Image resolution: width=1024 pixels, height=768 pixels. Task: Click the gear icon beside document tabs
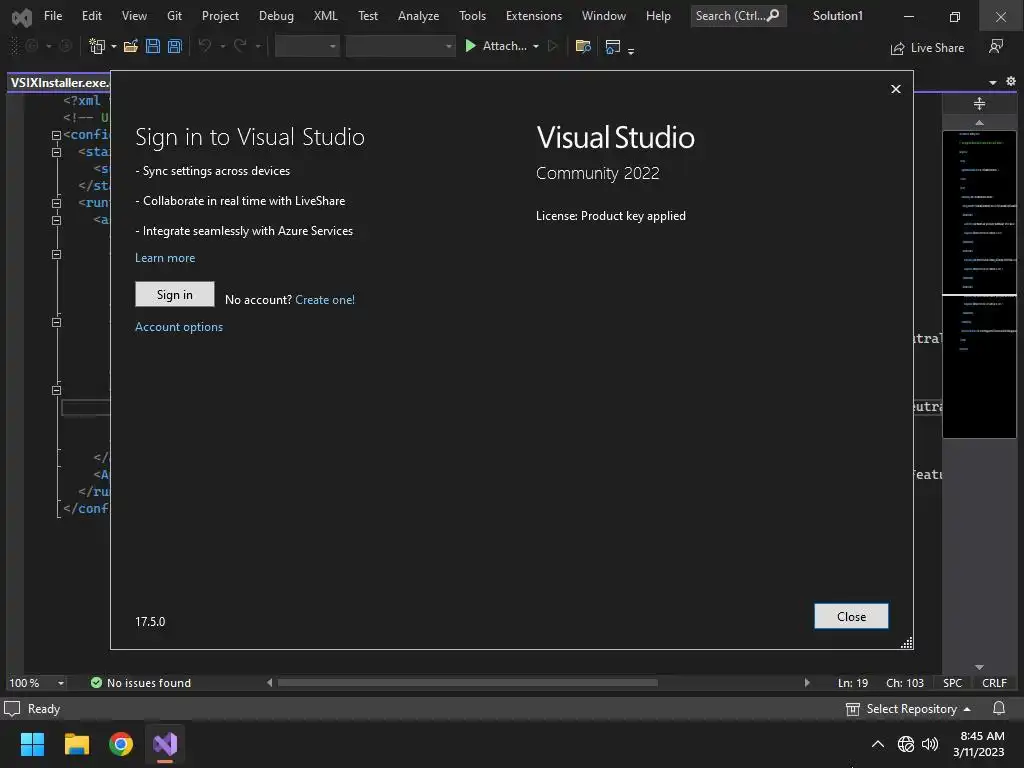click(1011, 82)
